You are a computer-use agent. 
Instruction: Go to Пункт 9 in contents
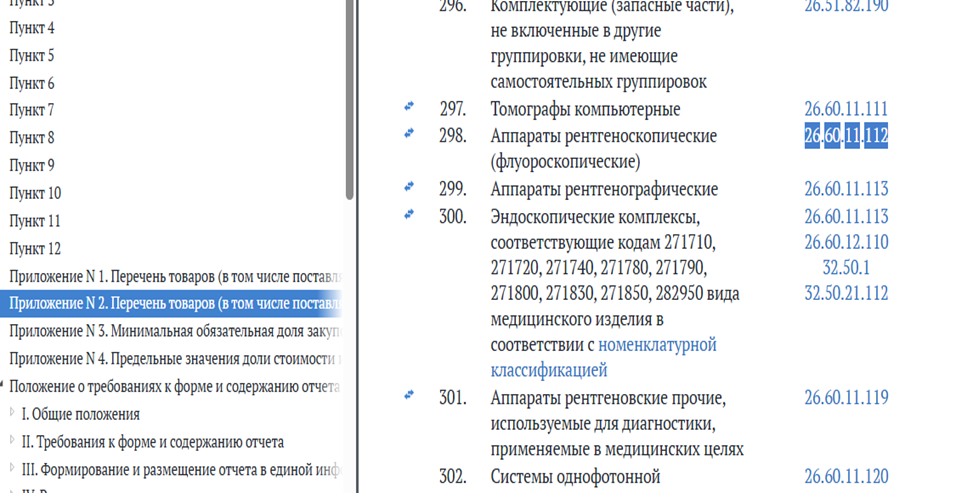pyautogui.click(x=32, y=166)
